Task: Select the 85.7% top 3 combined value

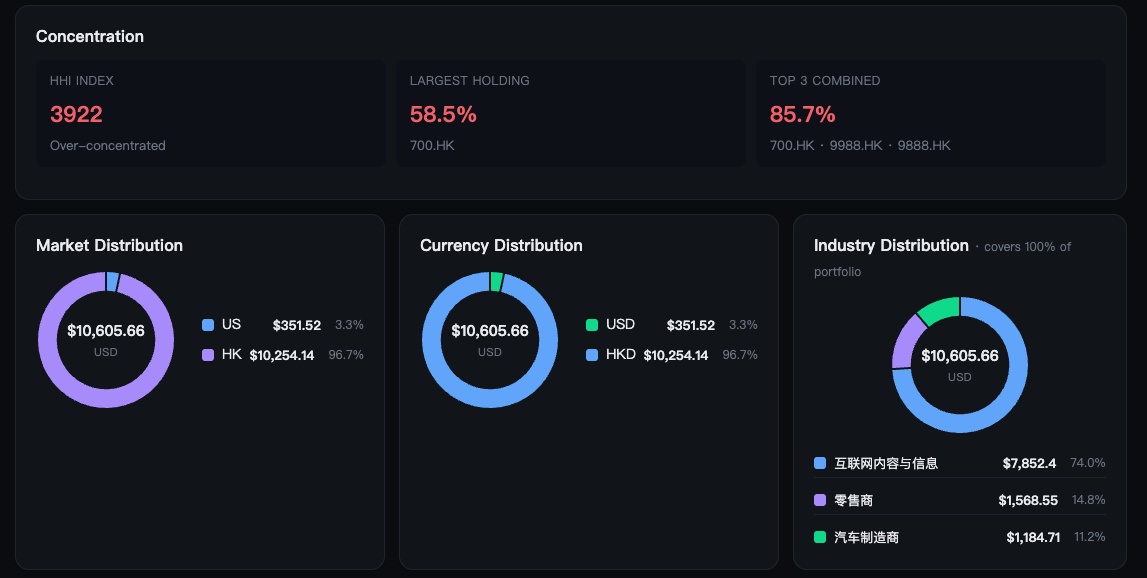Action: (x=802, y=114)
